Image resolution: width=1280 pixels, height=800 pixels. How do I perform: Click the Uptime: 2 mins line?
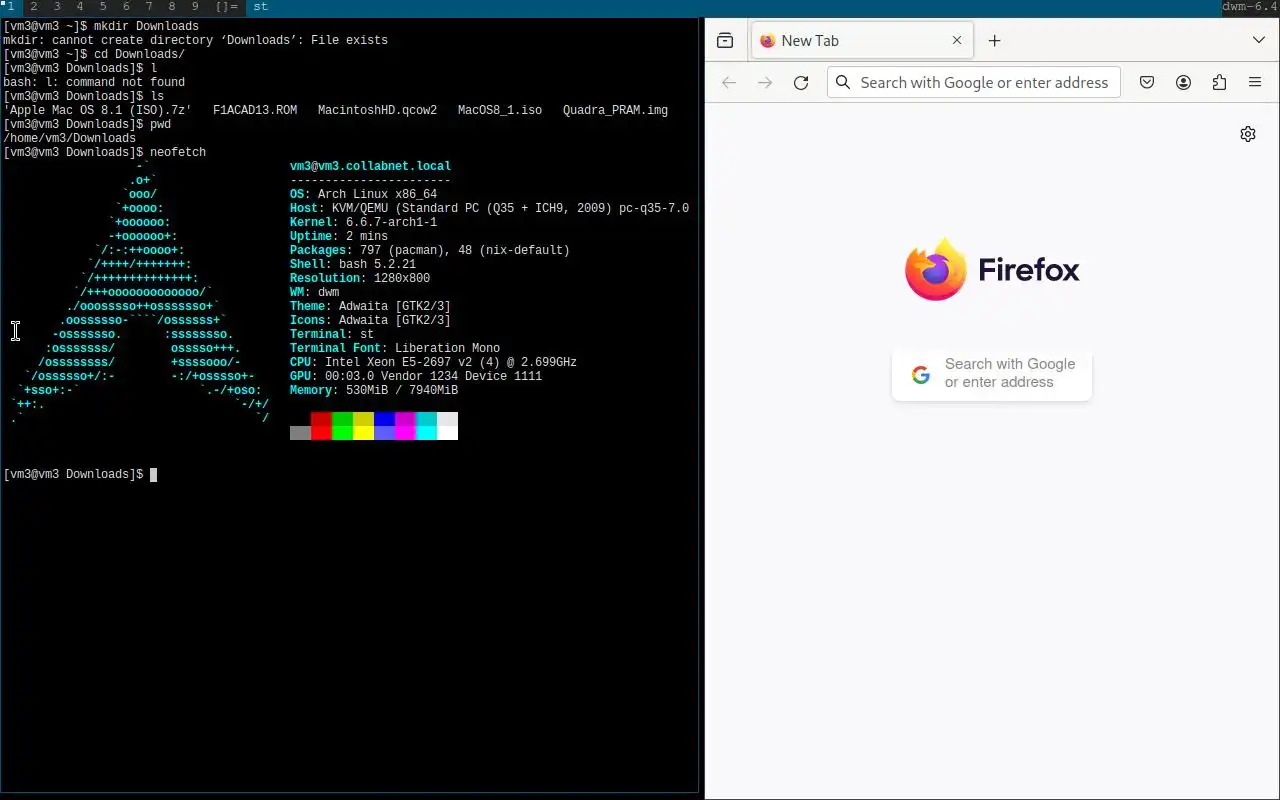point(339,237)
